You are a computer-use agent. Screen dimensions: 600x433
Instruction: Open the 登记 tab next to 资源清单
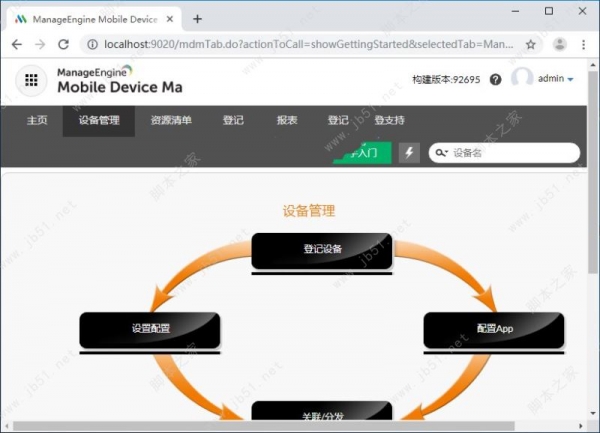233,120
